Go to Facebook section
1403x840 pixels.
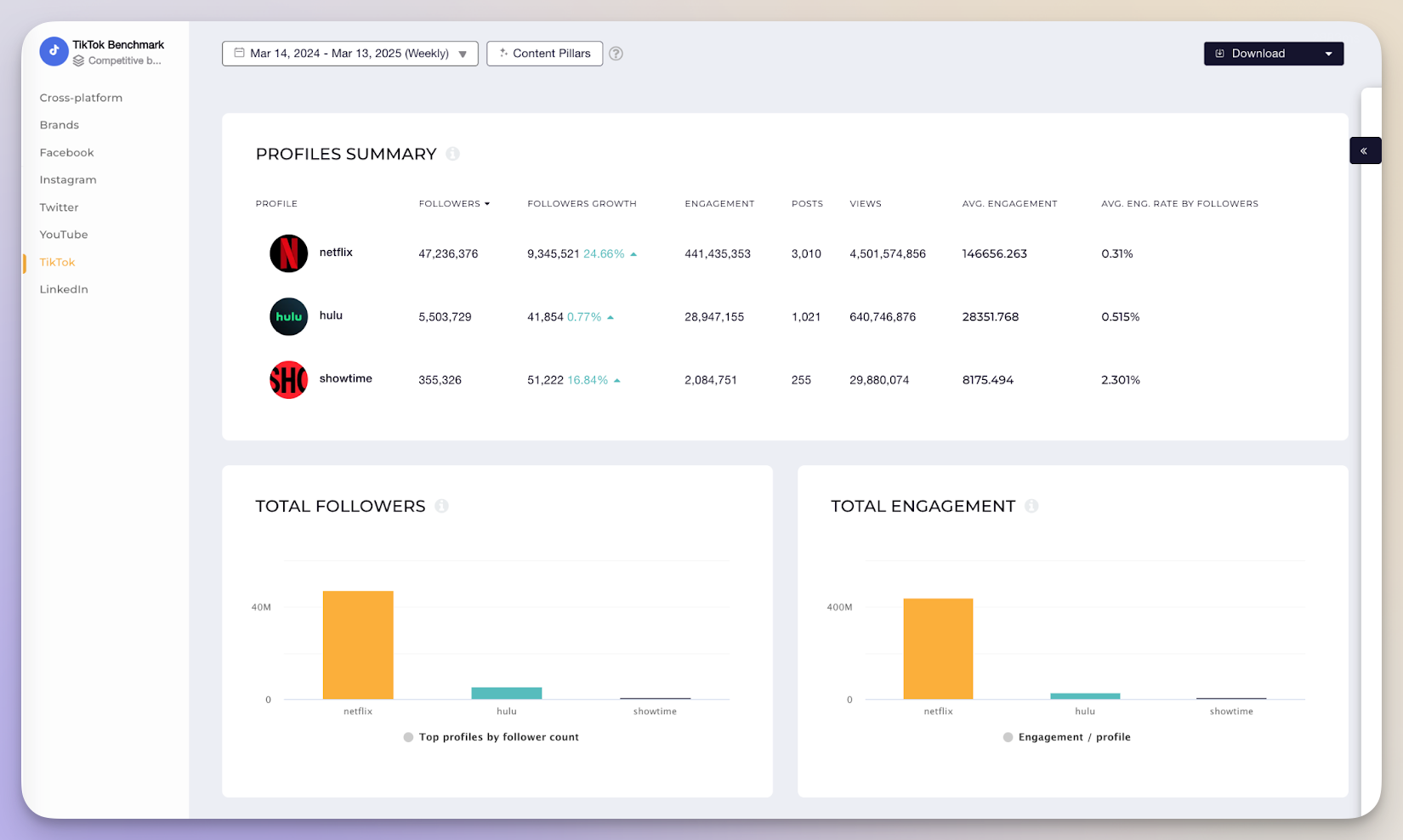point(66,152)
